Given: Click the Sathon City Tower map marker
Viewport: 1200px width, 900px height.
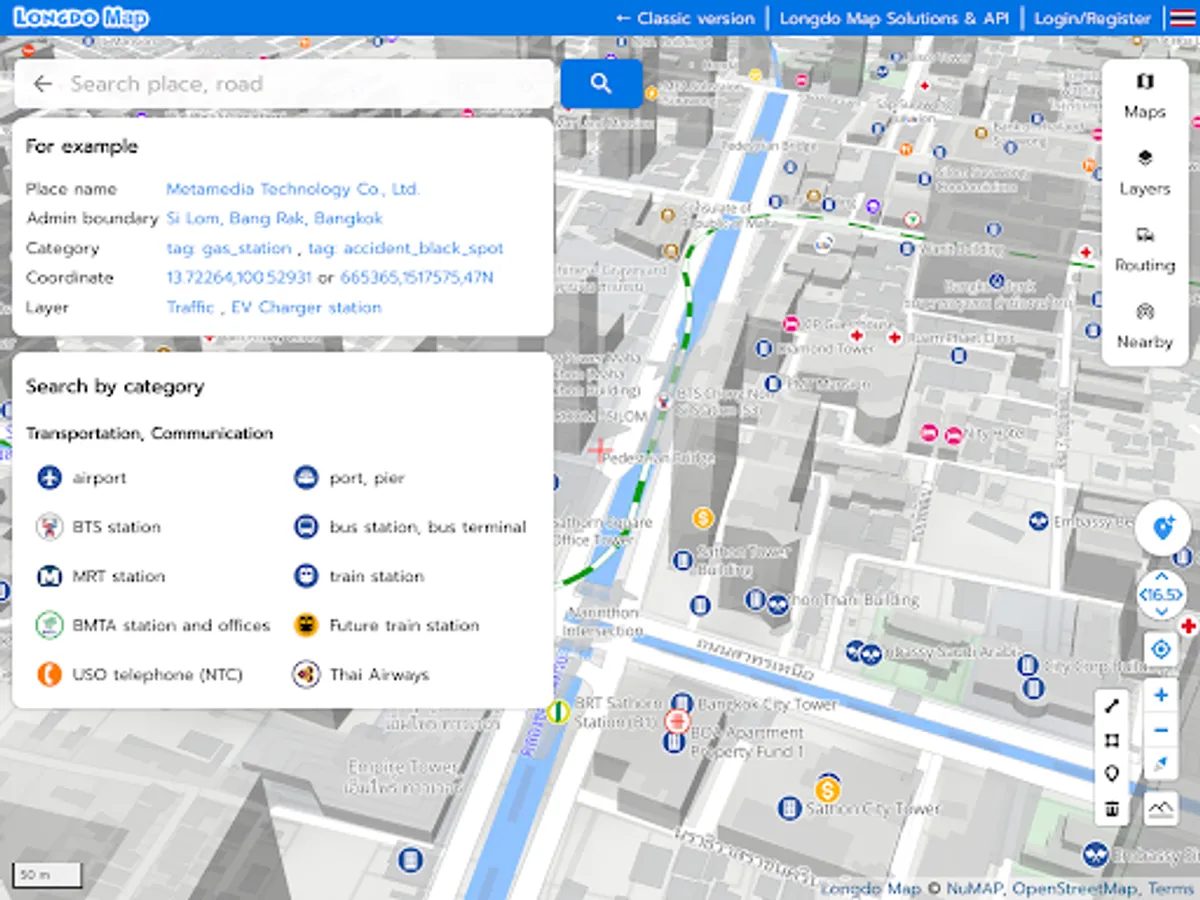Looking at the screenshot, I should click(790, 808).
